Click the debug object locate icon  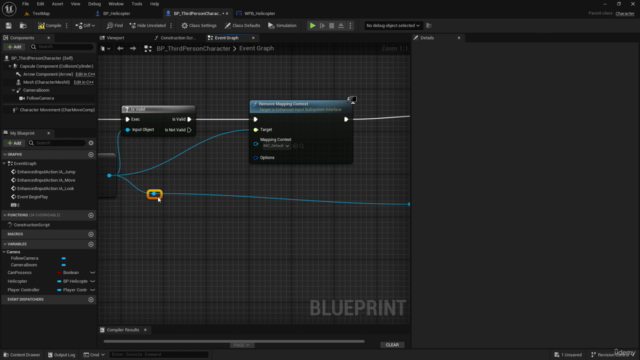click(x=429, y=25)
